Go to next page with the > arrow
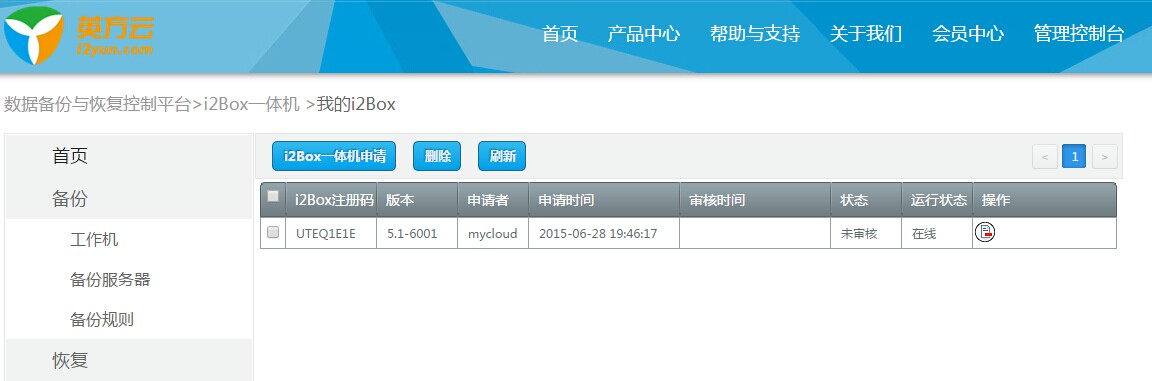The width and height of the screenshot is (1152, 381). (1105, 156)
